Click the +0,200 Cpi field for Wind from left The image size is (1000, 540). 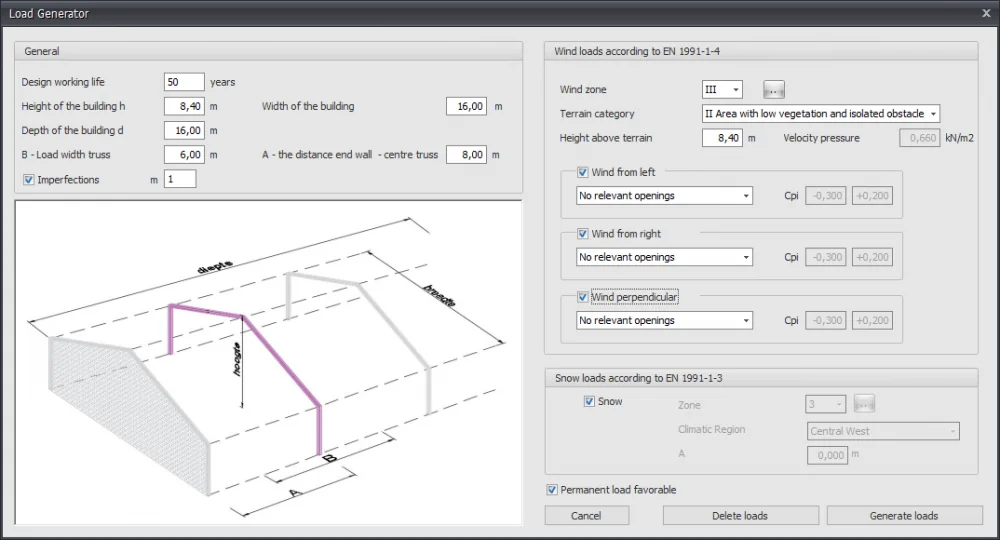coord(872,196)
